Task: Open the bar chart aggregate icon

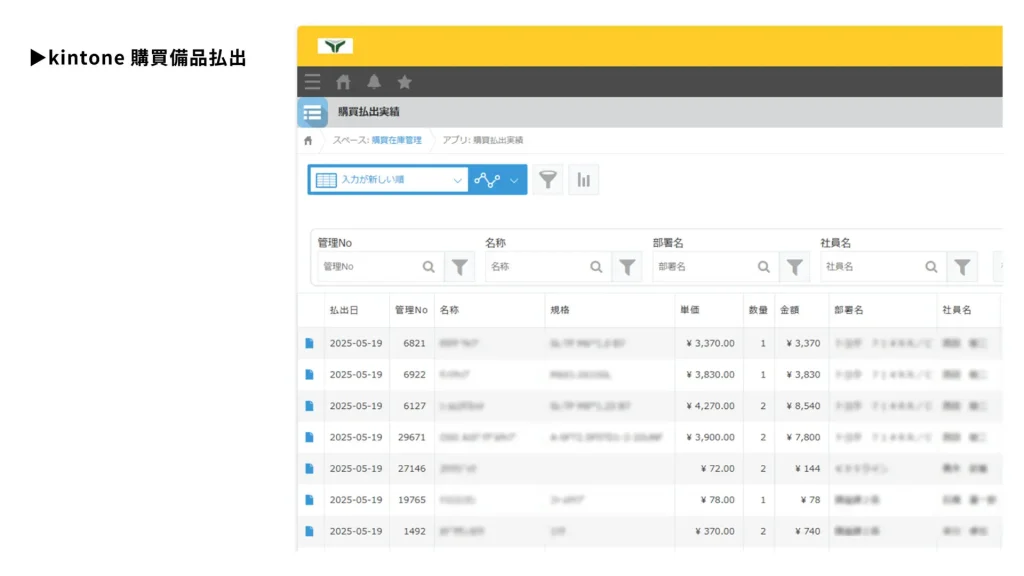Action: (584, 180)
